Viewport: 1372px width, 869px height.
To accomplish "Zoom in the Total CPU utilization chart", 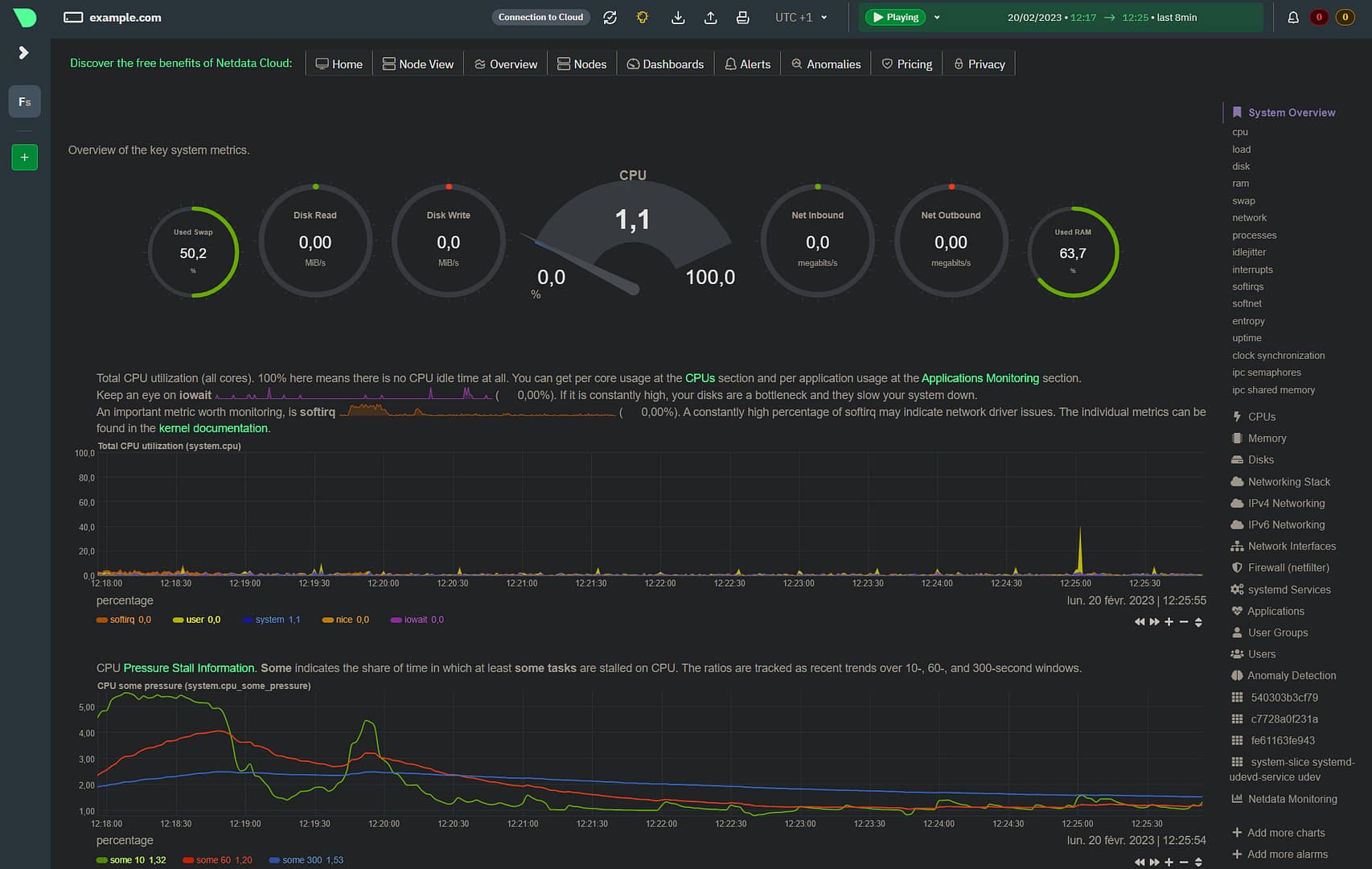I will pyautogui.click(x=1169, y=622).
